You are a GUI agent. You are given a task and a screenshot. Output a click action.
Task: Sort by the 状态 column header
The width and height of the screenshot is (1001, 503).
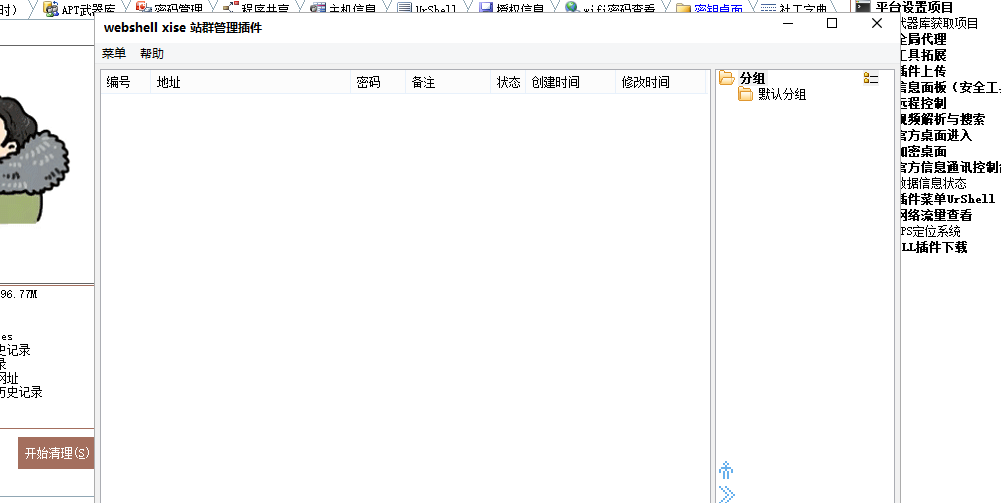pos(508,82)
